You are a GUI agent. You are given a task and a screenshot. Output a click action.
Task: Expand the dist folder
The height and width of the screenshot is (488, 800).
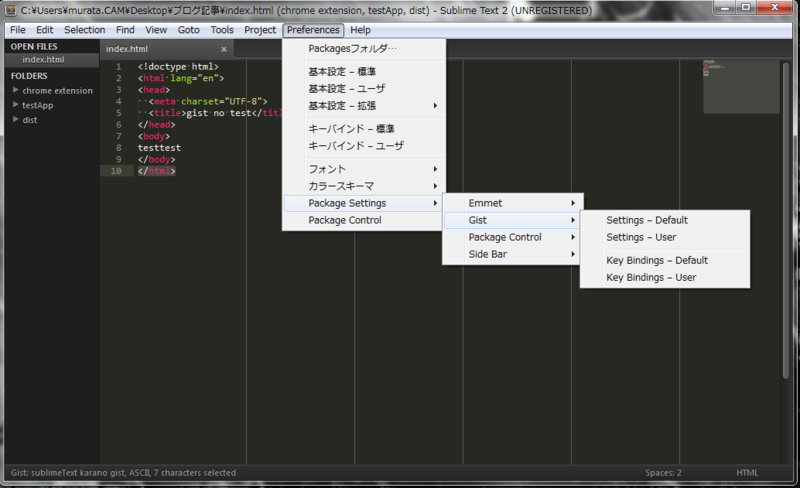15,119
